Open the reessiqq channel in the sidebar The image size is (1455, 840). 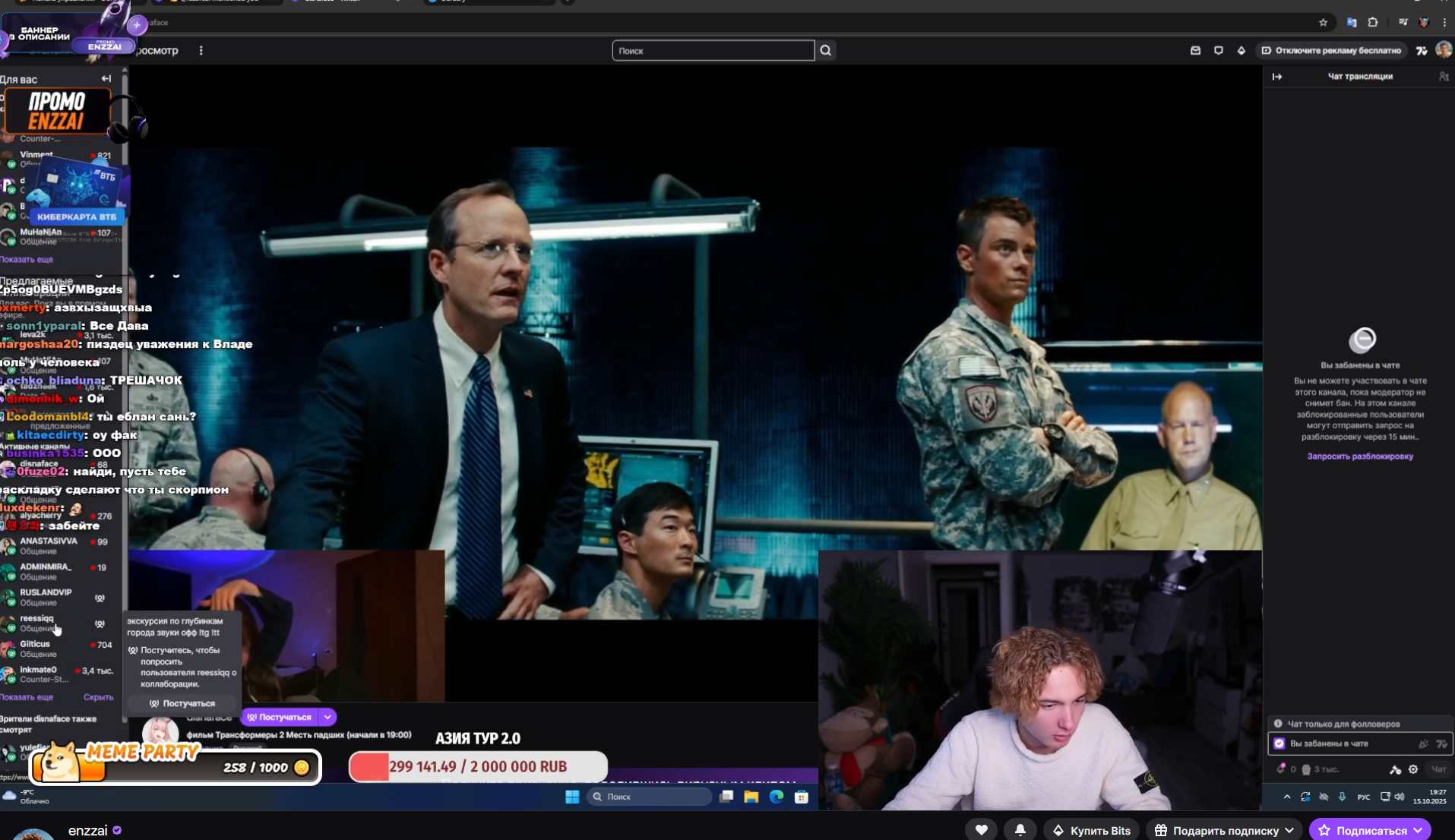pos(59,623)
